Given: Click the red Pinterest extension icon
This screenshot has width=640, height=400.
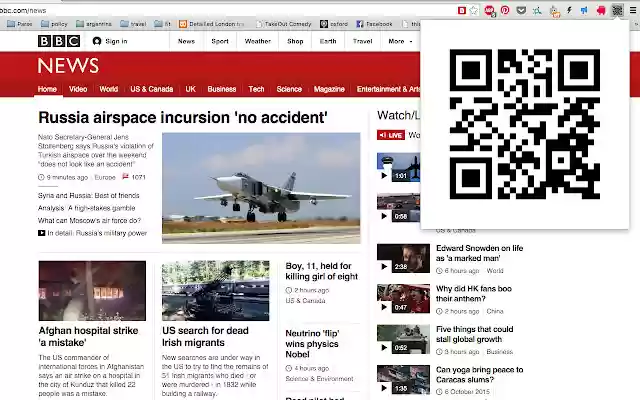Looking at the screenshot, I should pos(505,9).
